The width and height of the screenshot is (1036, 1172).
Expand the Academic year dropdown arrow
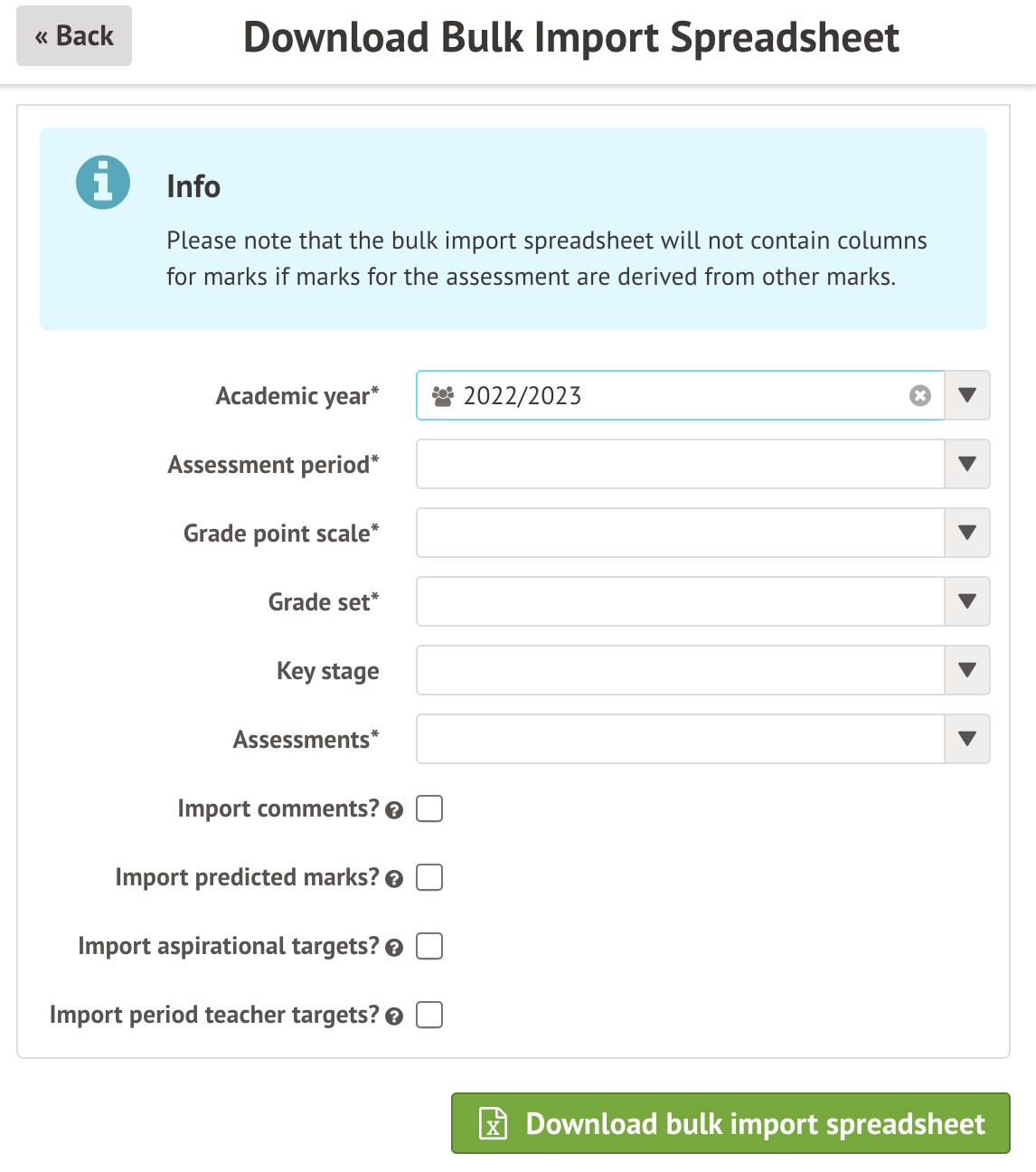[967, 396]
